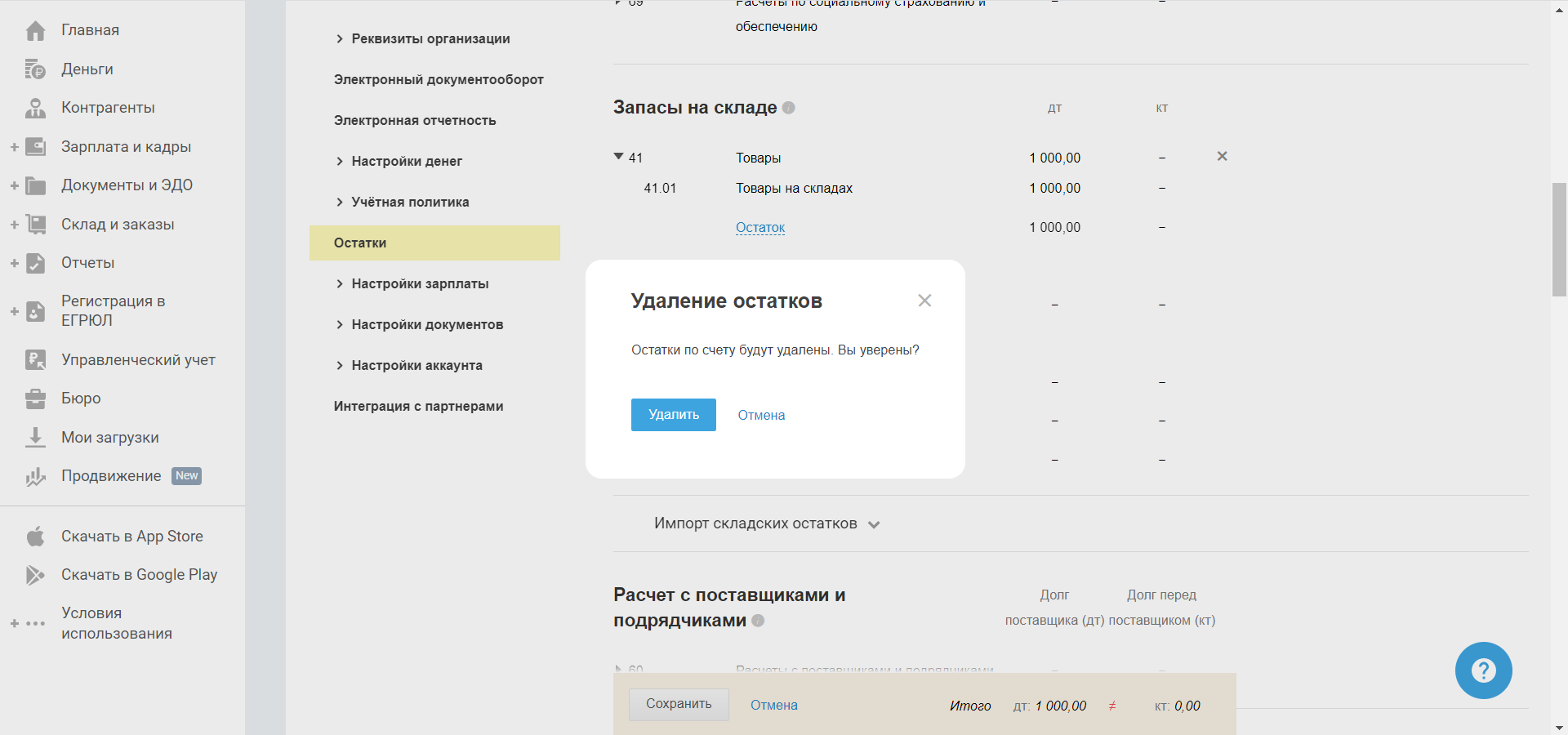1568x735 pixels.
Task: Expand Зарплата и кадры sidebar menu
Action: pos(15,147)
